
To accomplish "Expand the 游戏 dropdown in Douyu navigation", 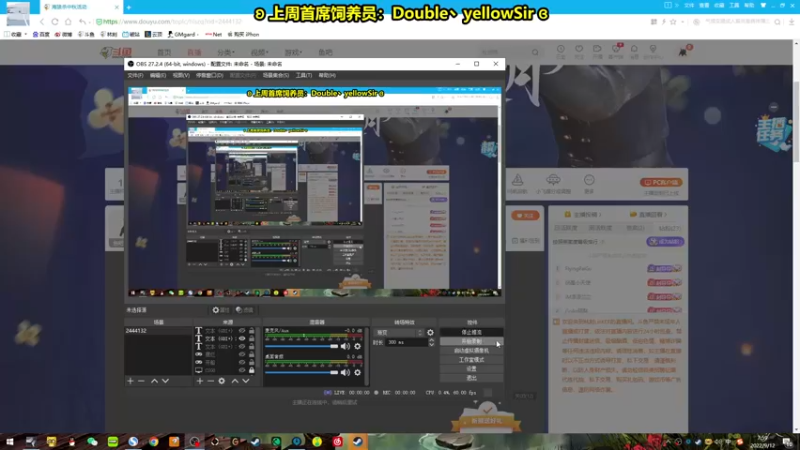I will (x=293, y=53).
